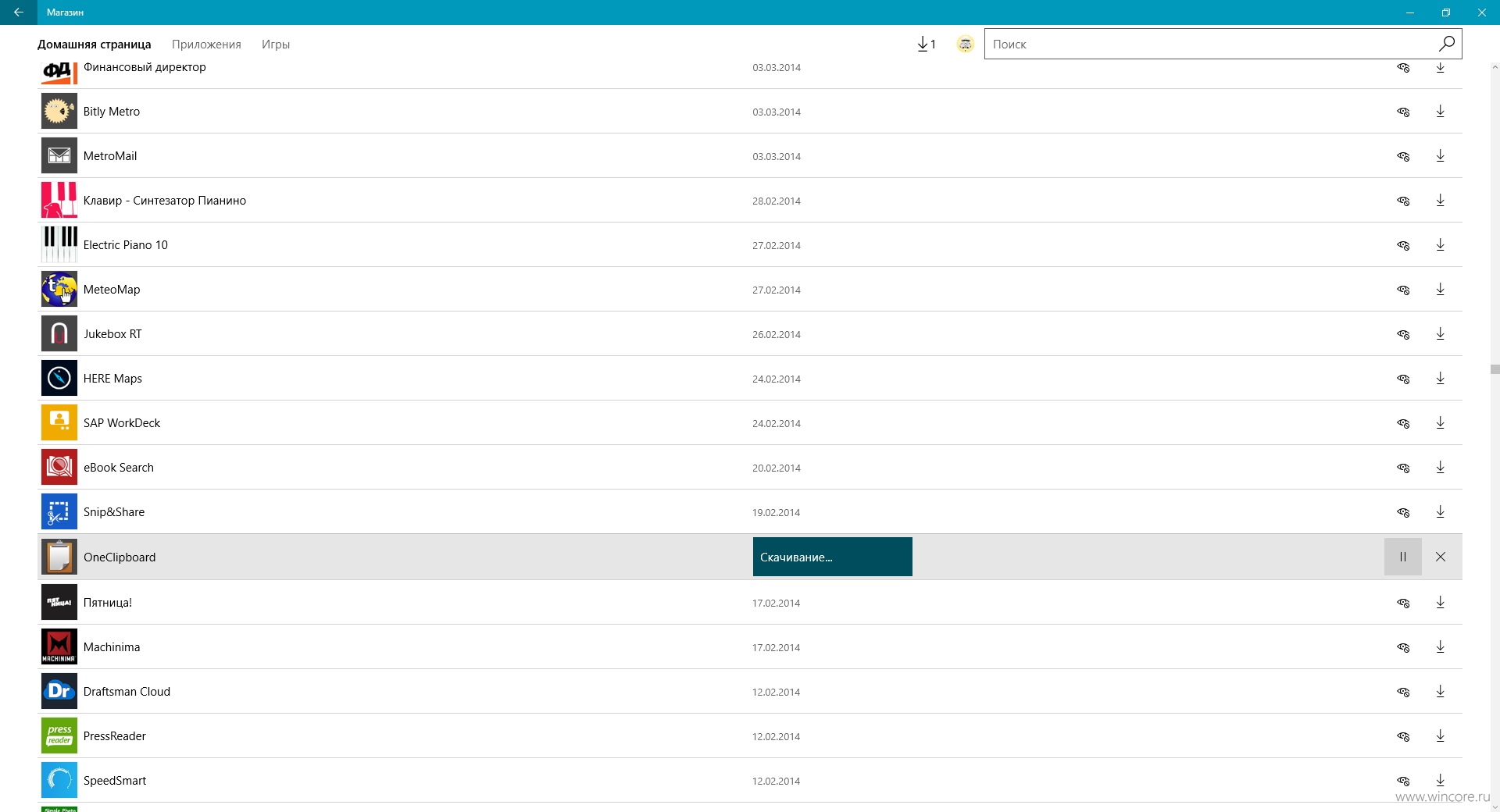Screen dimensions: 1500x812
Task: Click the search magnifier icon
Action: [1446, 44]
